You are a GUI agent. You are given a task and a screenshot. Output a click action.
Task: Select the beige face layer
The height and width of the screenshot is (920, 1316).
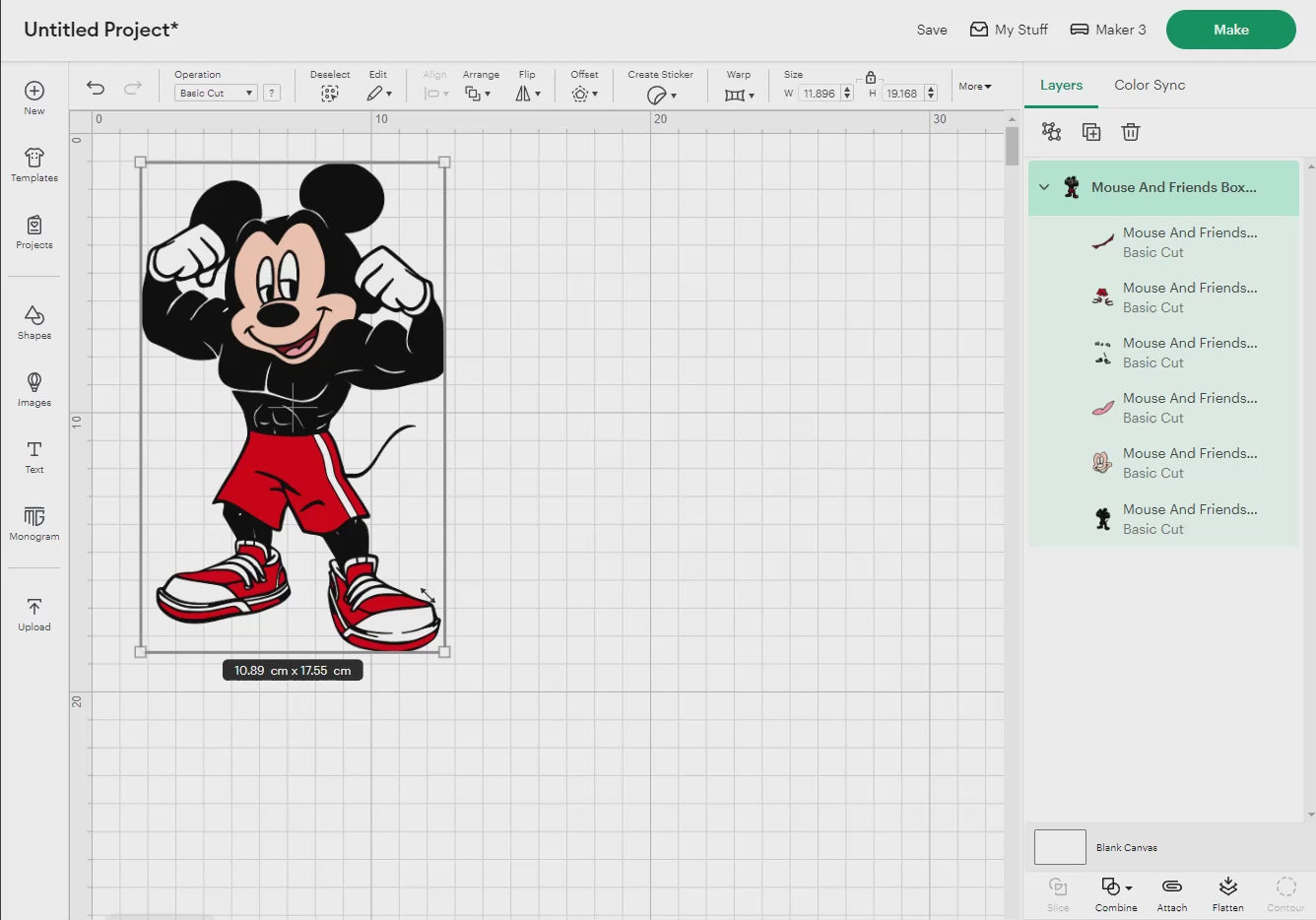tap(1163, 463)
